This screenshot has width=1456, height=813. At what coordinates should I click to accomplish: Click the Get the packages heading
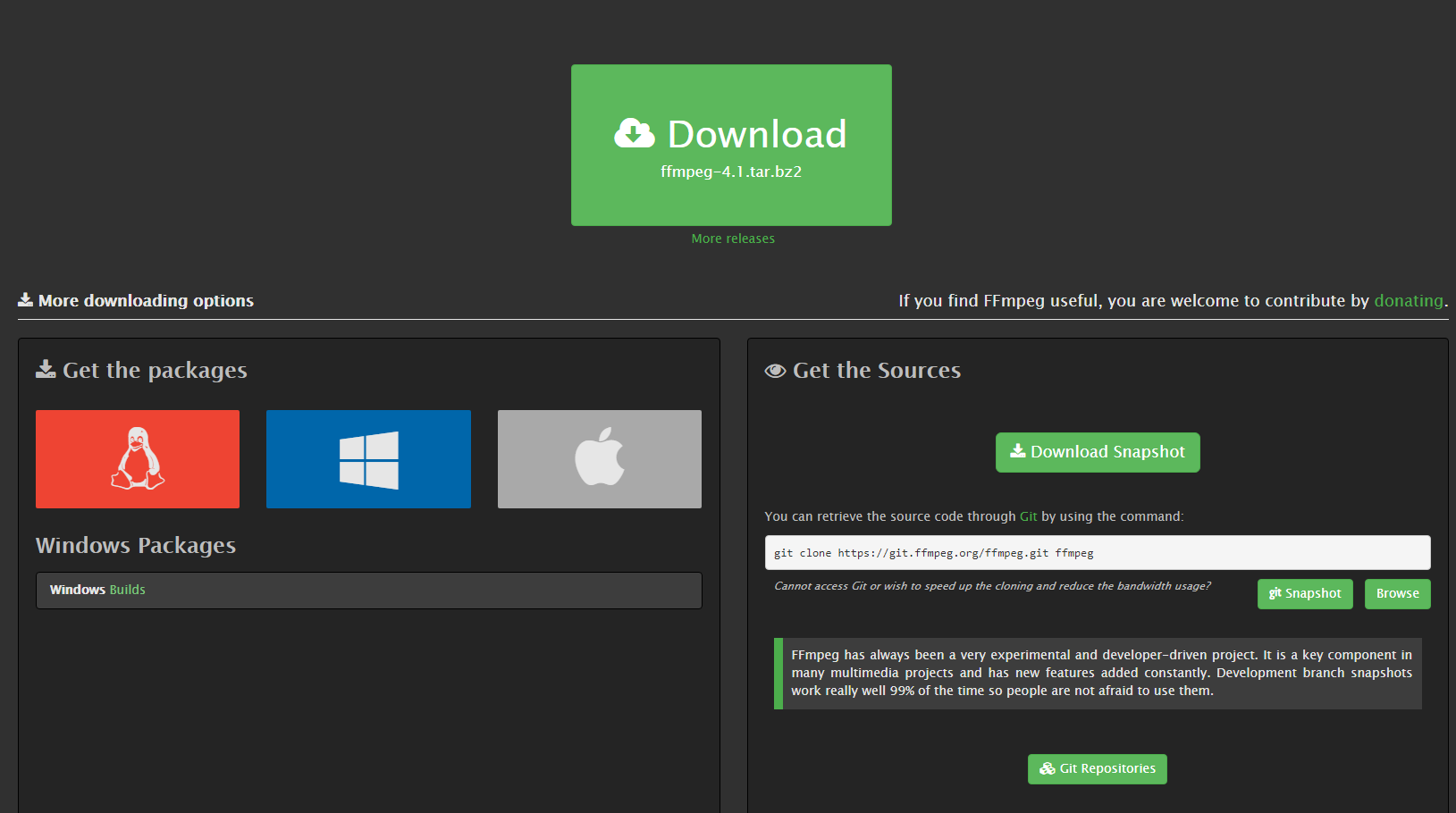click(x=141, y=370)
